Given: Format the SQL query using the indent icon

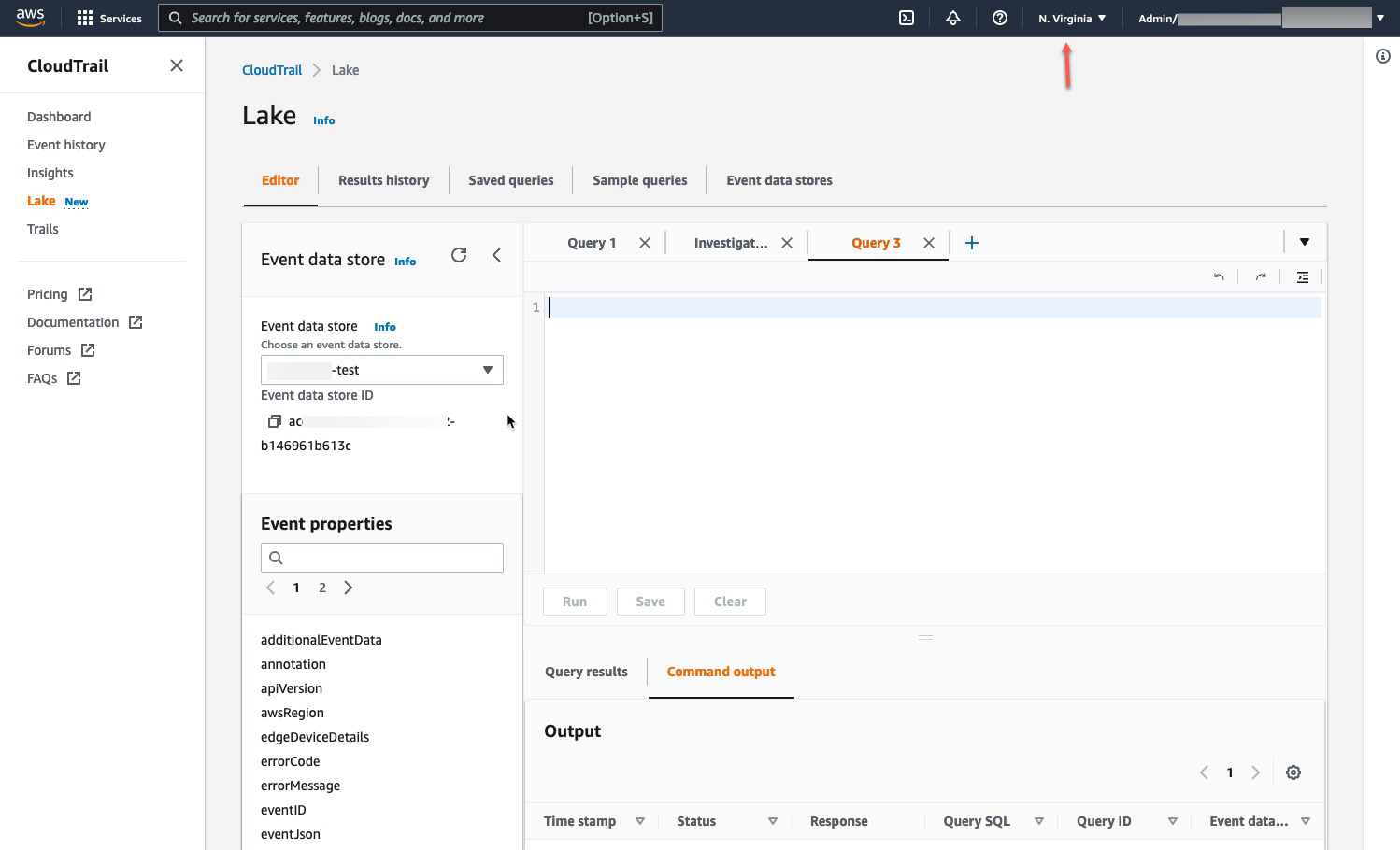Looking at the screenshot, I should point(1303,276).
